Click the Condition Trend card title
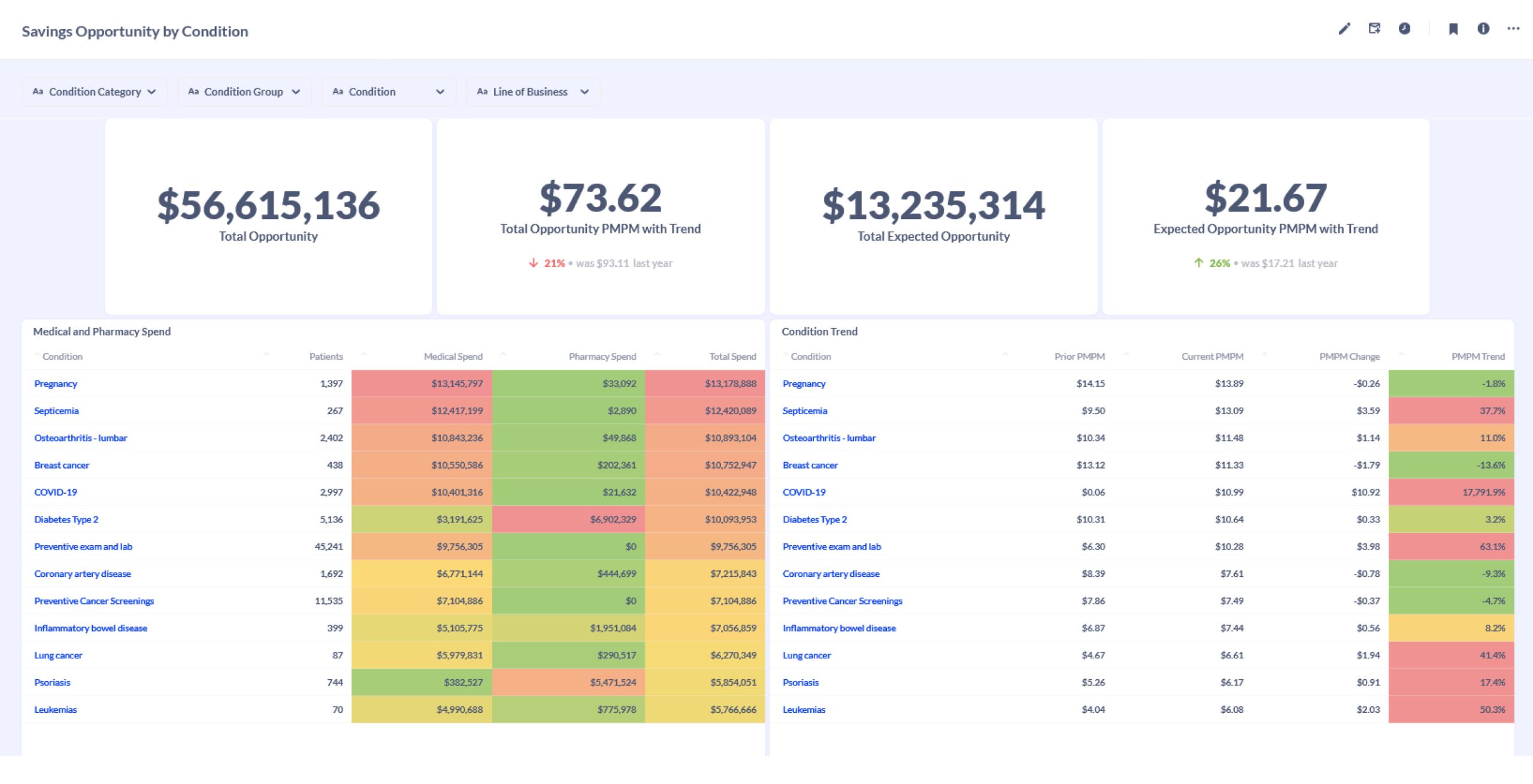The height and width of the screenshot is (784, 1533). pyautogui.click(x=819, y=332)
